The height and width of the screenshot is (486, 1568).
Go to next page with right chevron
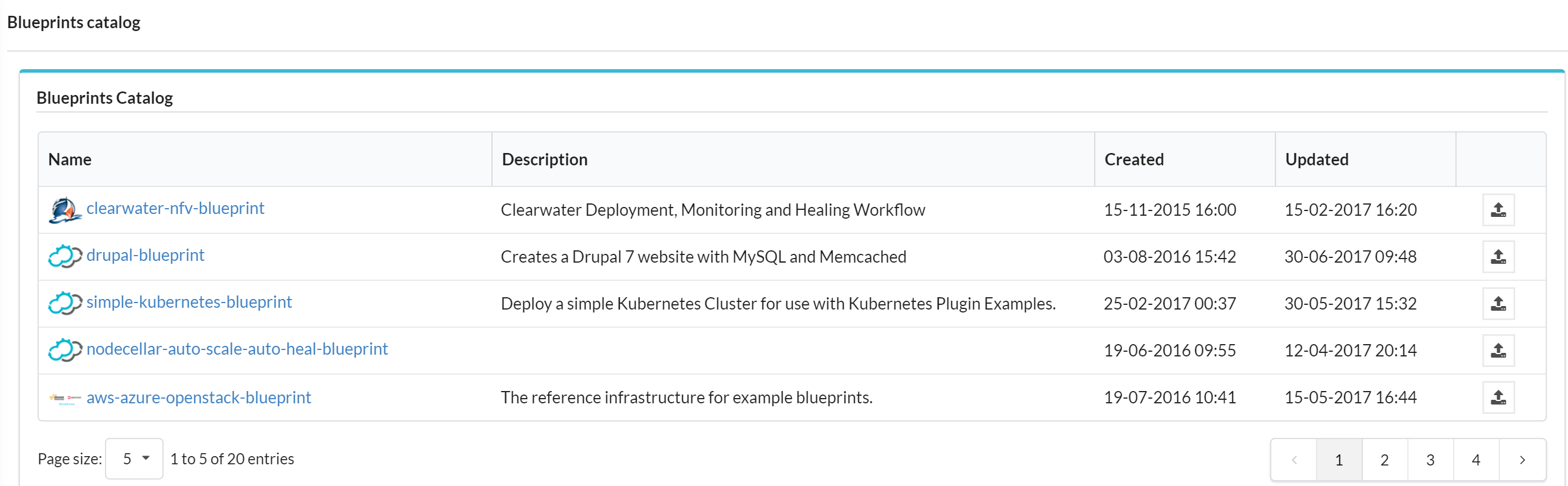click(1522, 460)
